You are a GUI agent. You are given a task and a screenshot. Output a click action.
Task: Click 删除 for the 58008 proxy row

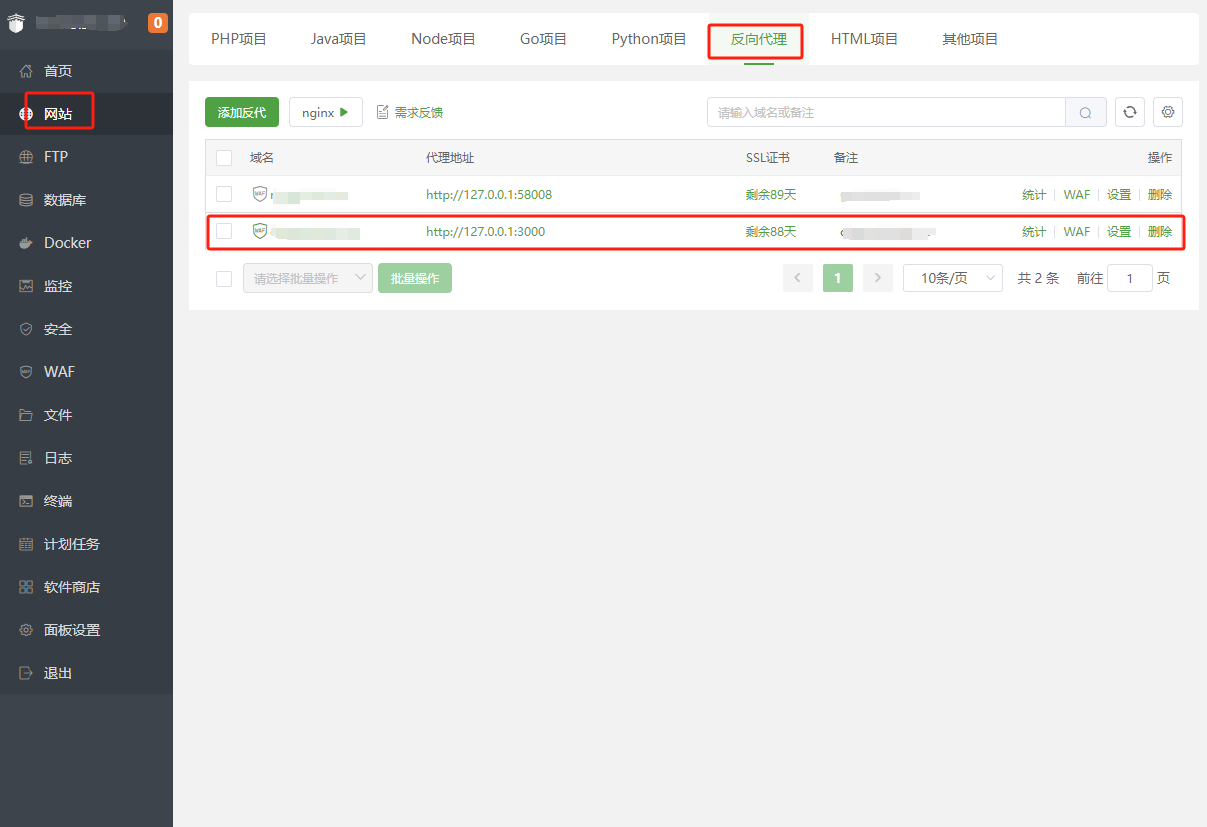[x=1160, y=195]
